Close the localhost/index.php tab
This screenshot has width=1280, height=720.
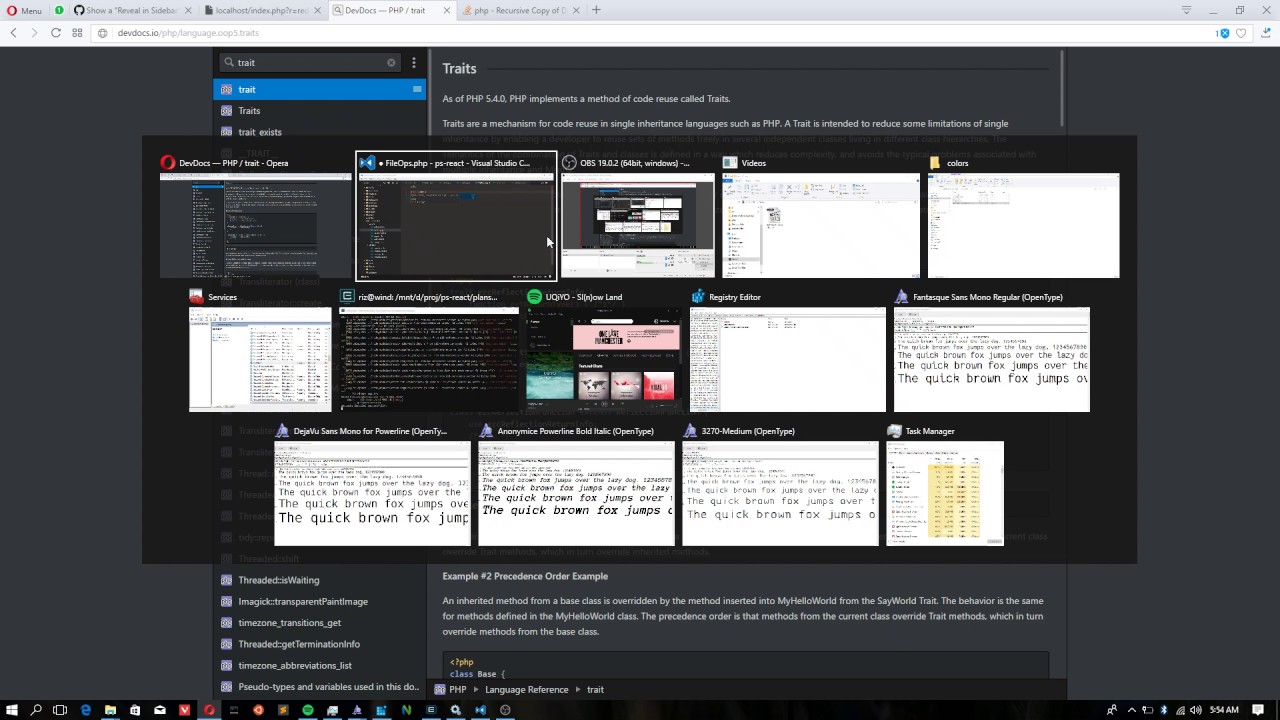coord(317,10)
